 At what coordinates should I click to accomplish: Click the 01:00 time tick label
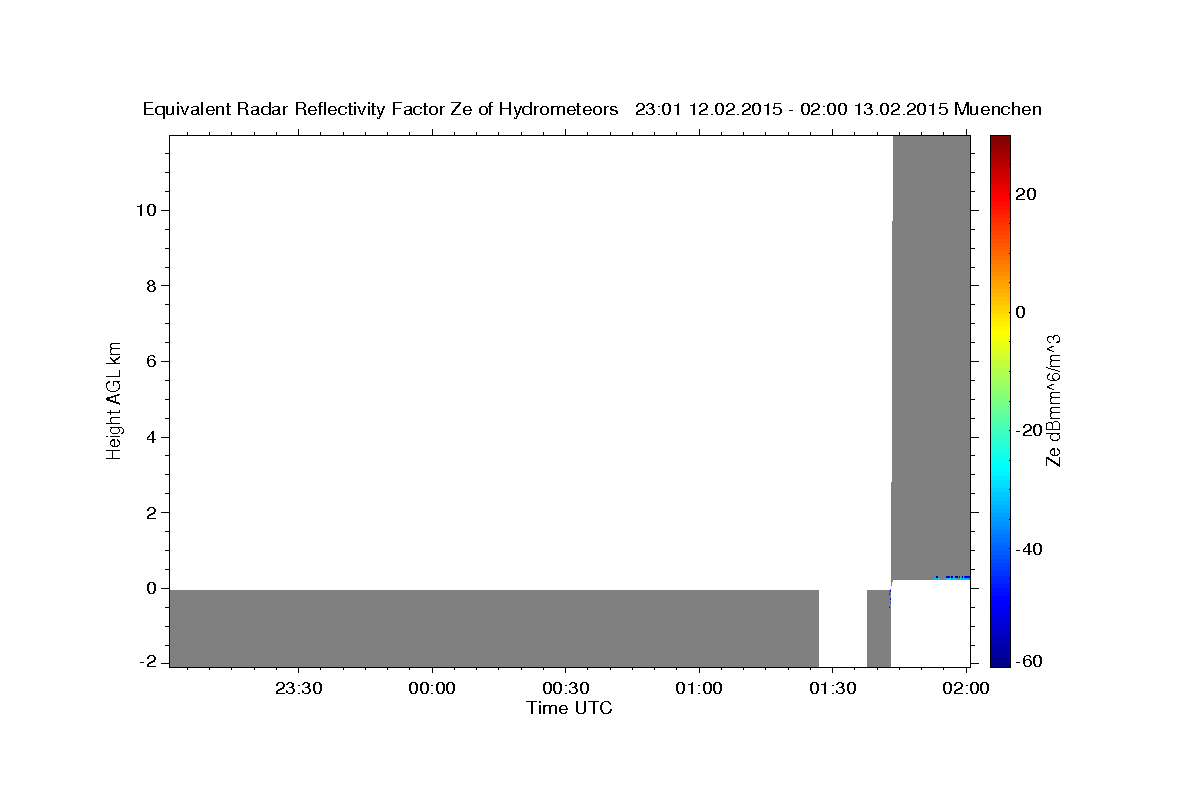pos(699,688)
